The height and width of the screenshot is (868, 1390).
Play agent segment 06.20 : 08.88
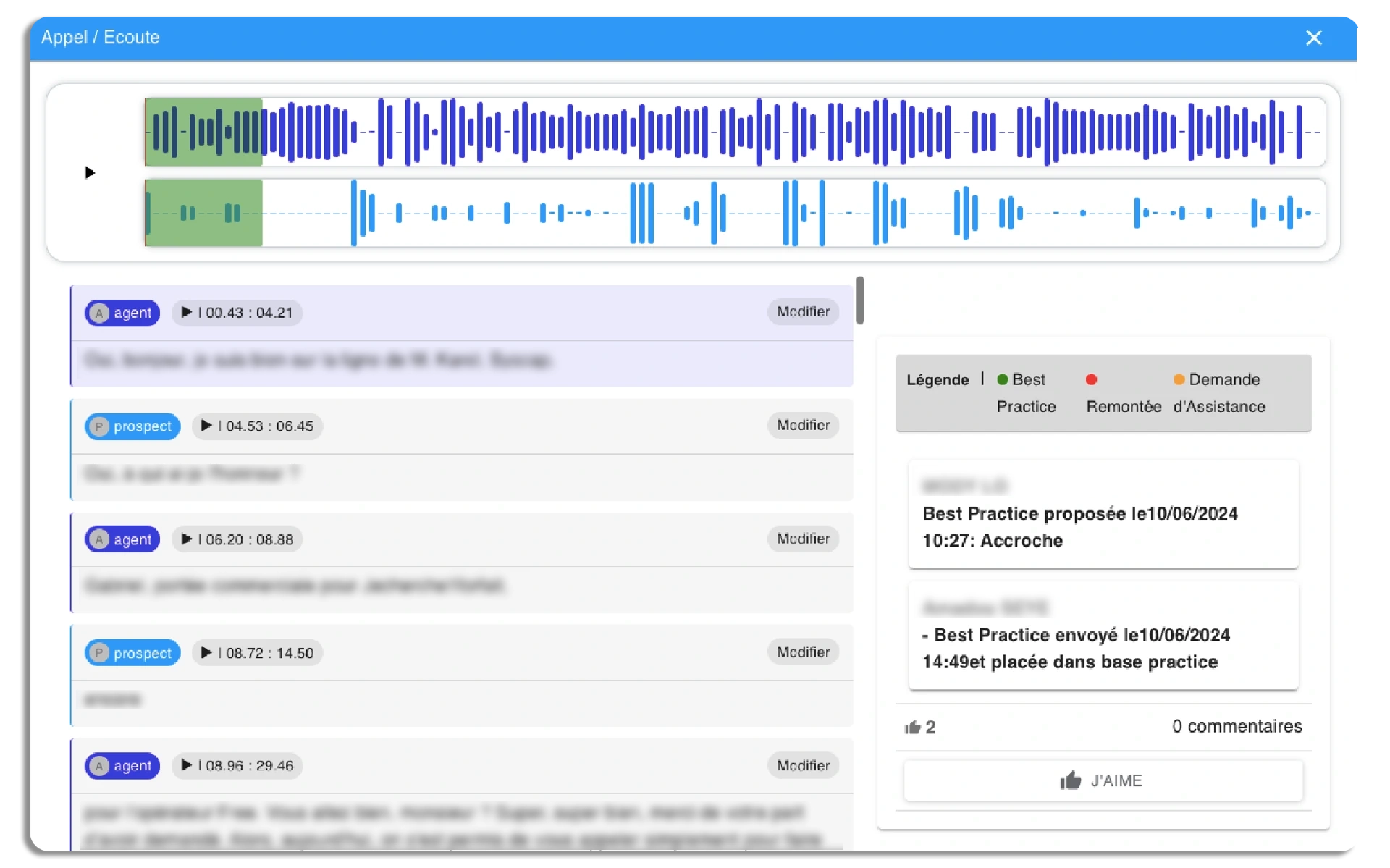point(187,539)
